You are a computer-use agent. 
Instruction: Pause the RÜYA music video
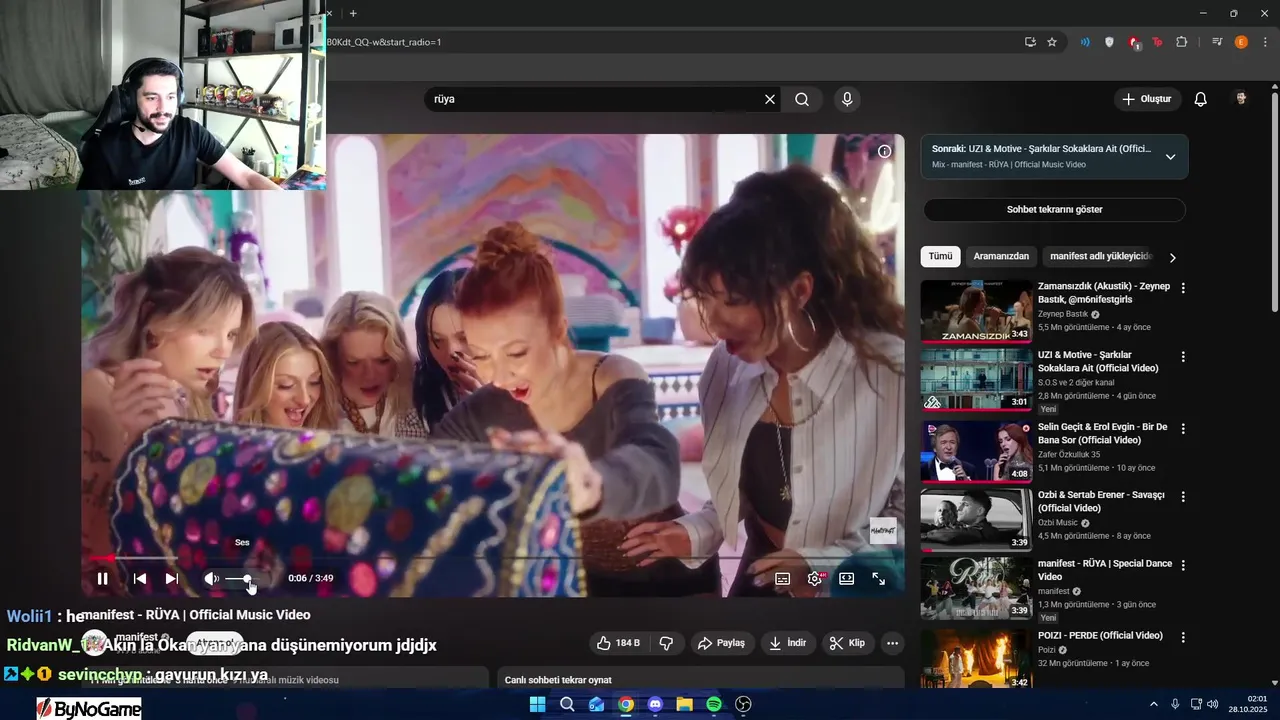click(102, 578)
